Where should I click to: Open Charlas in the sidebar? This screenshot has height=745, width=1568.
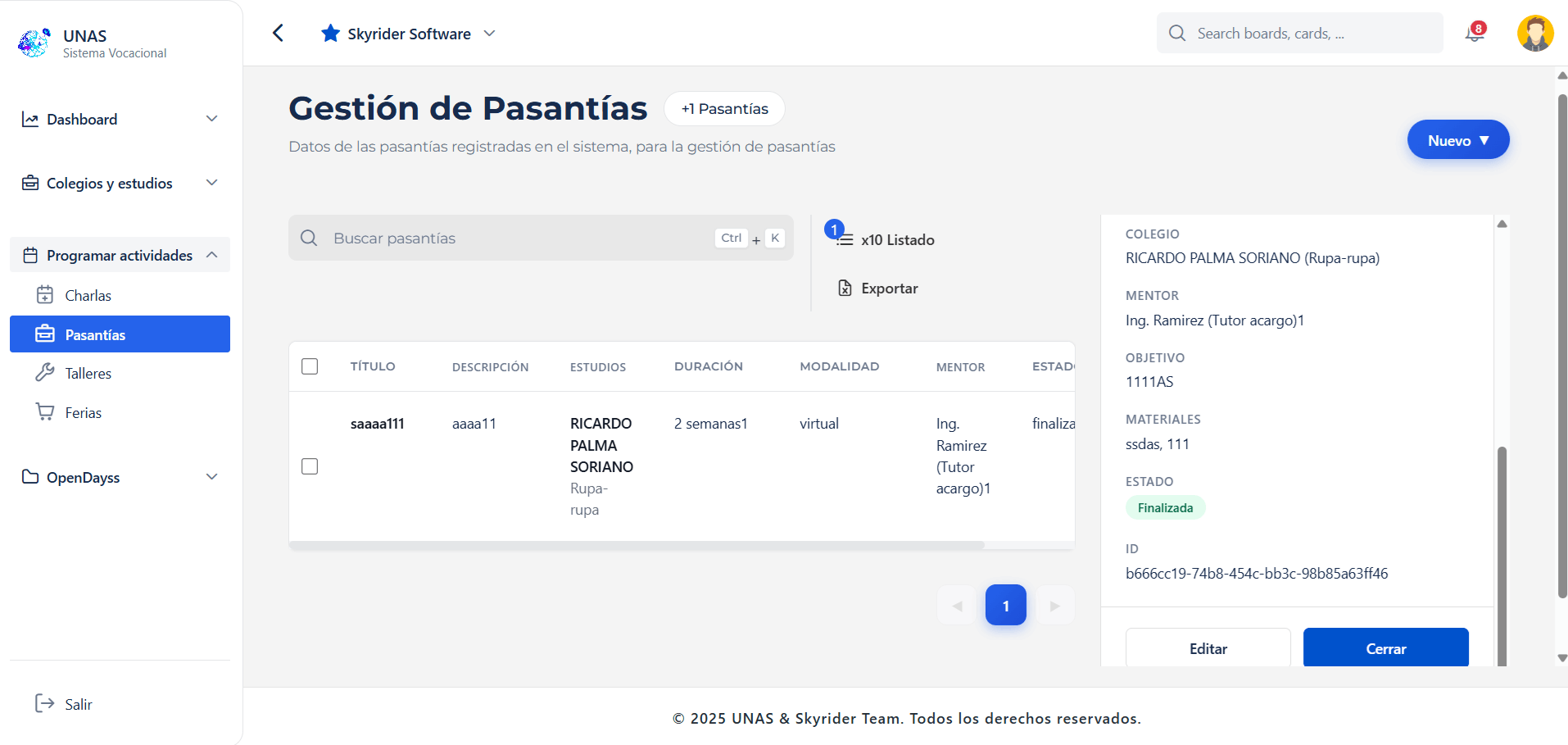tap(88, 295)
